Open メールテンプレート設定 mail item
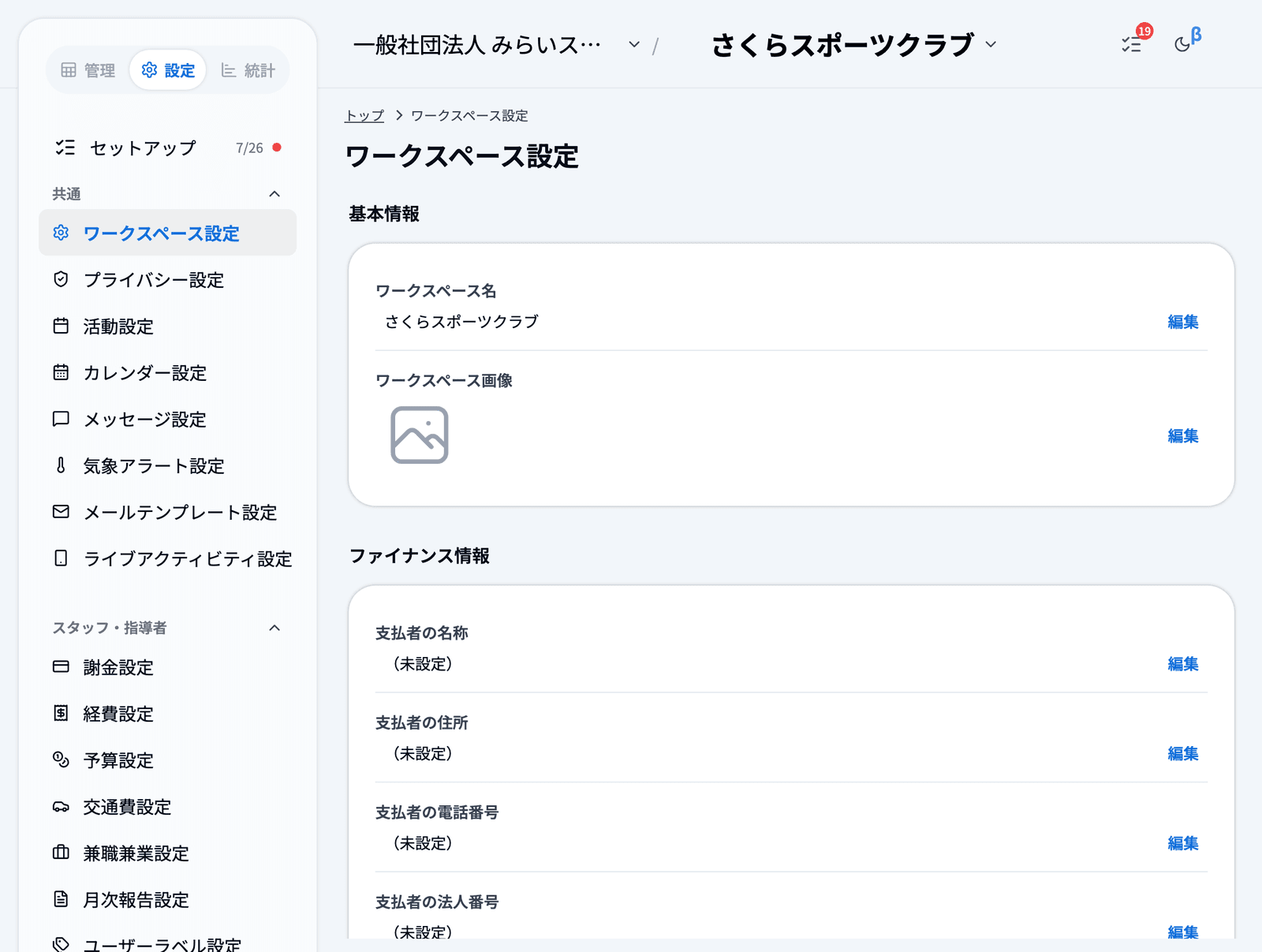 (x=167, y=513)
